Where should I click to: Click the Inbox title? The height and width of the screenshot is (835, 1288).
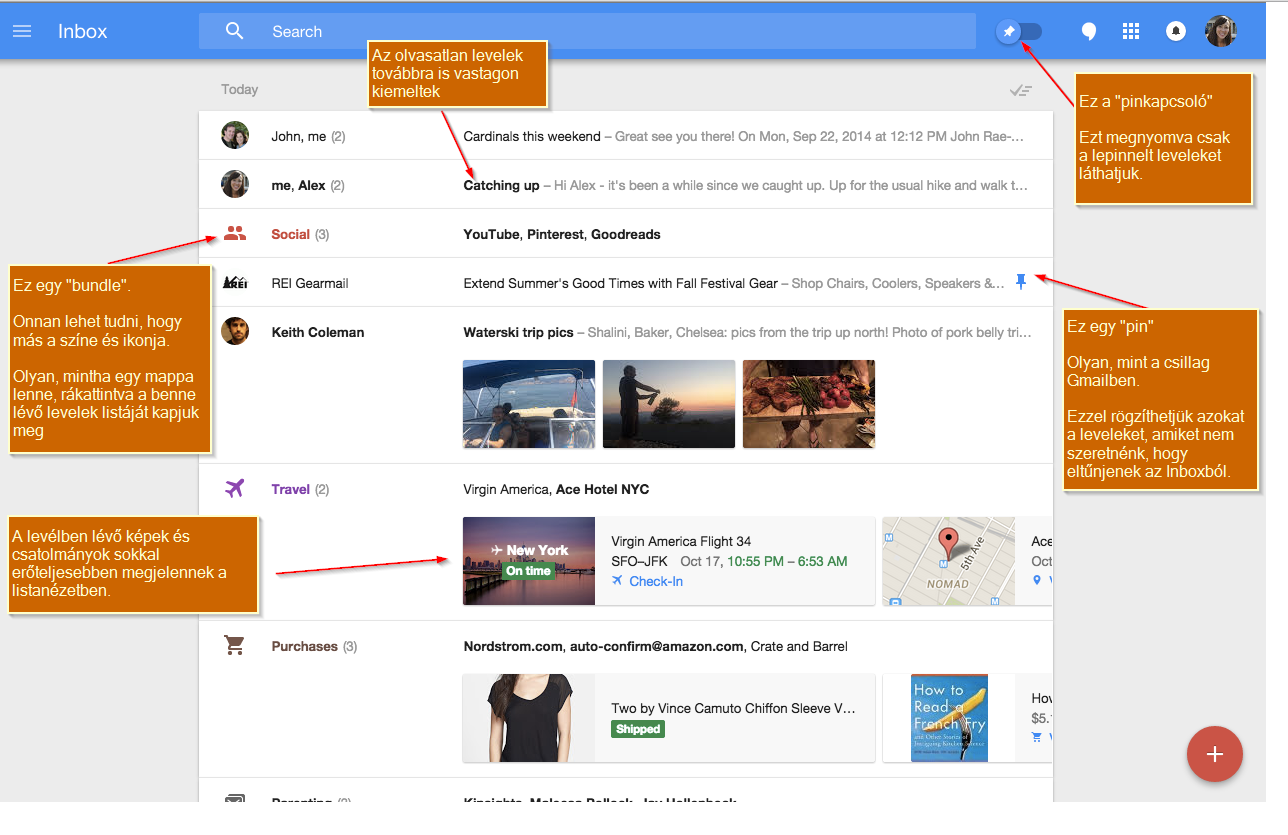pos(82,31)
